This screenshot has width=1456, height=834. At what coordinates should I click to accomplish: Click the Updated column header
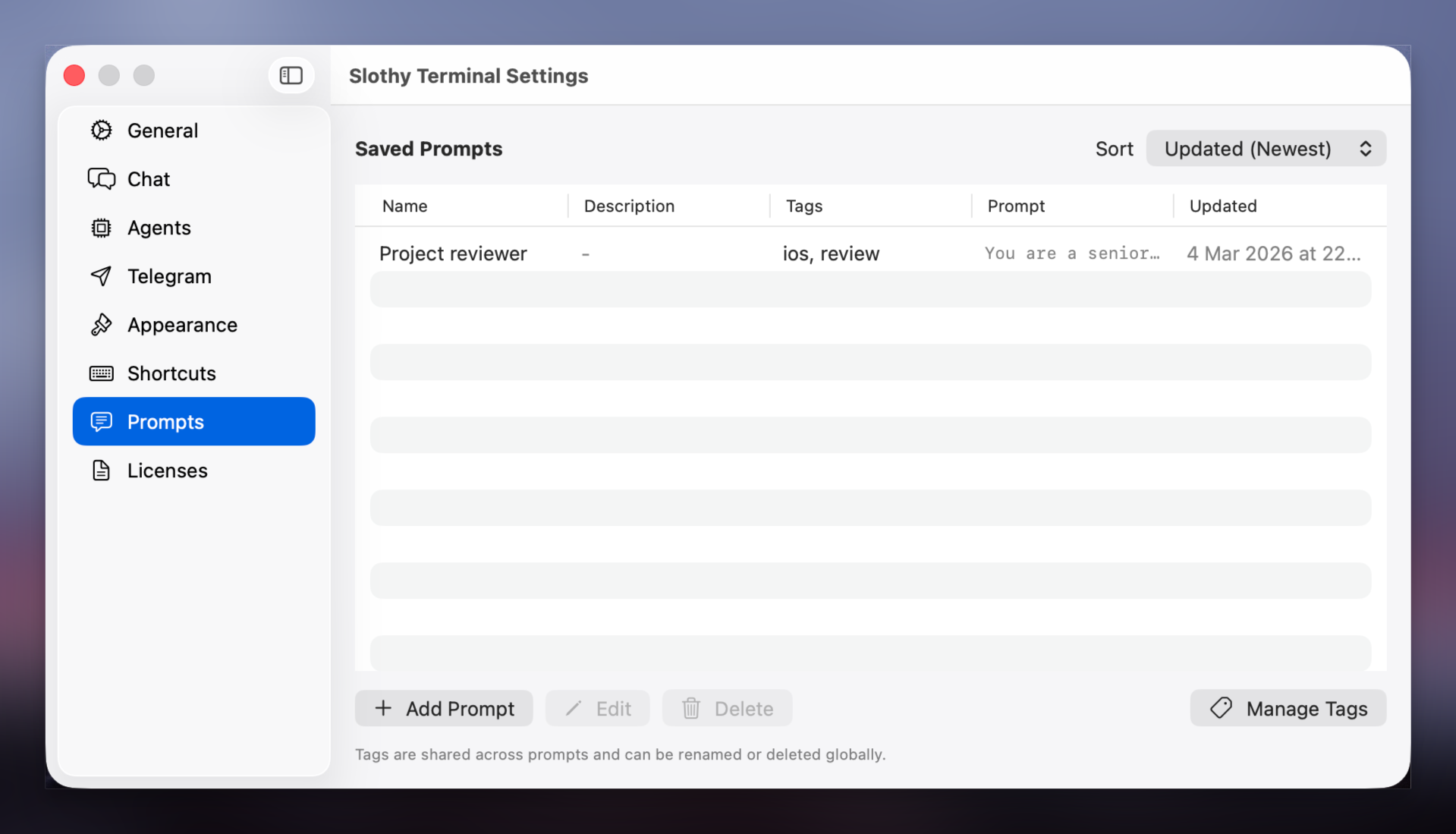click(1222, 206)
